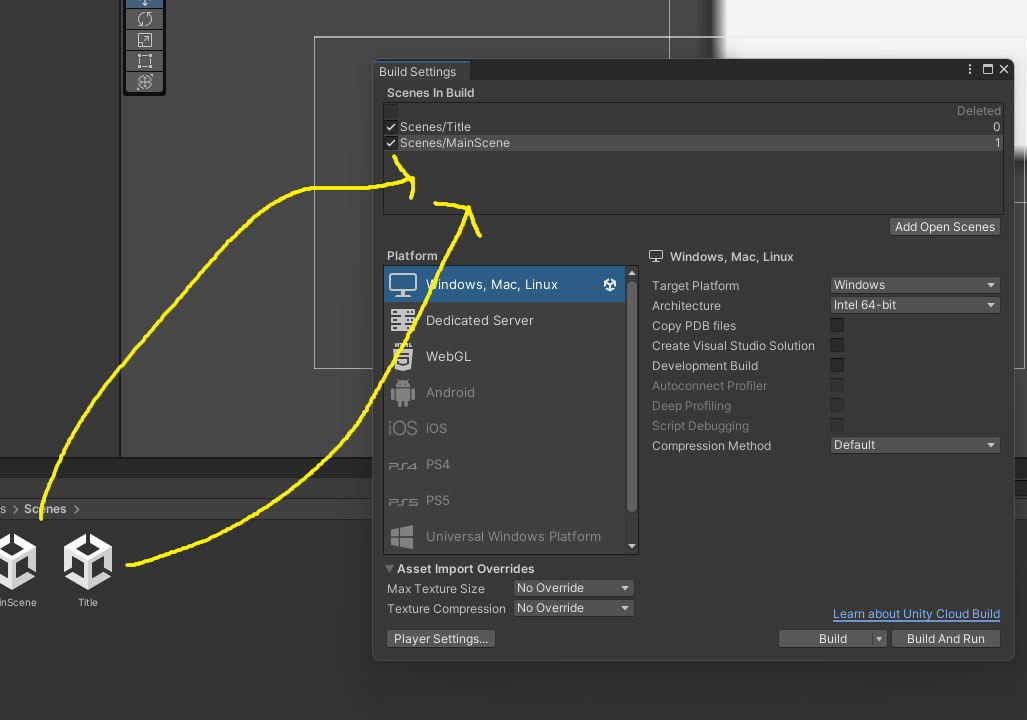Maximize the Build Settings window

[988, 69]
